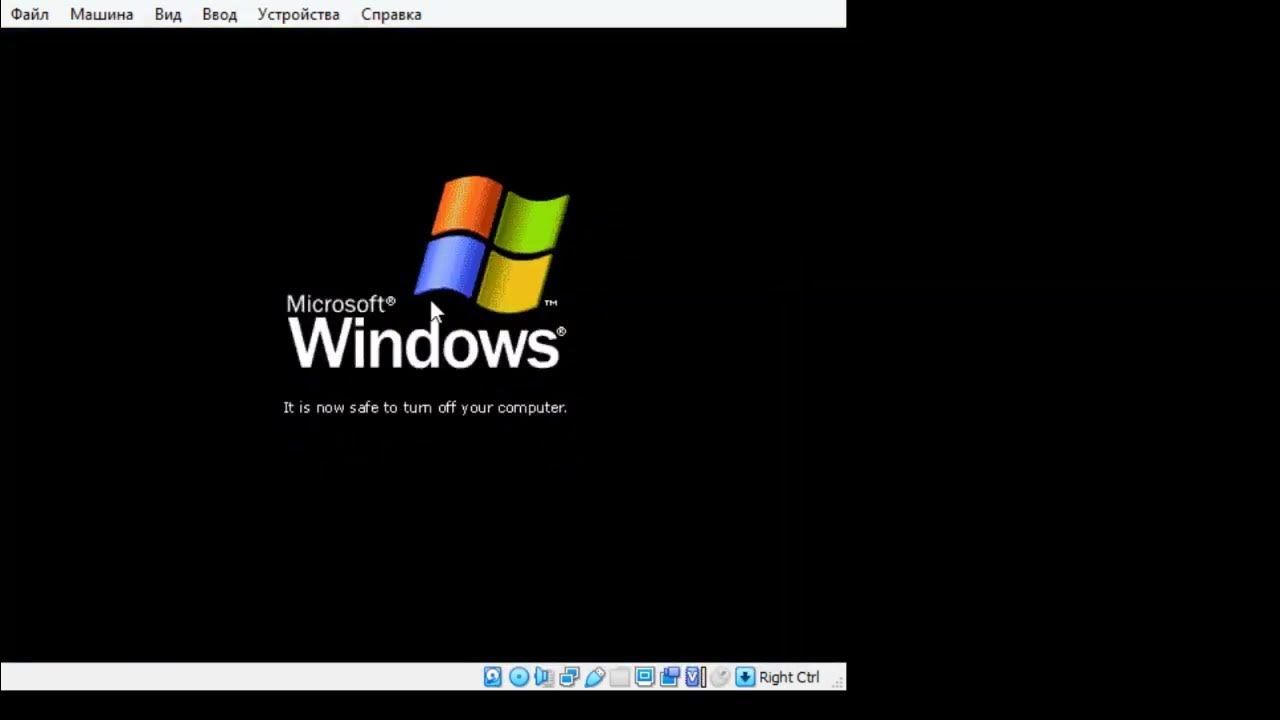The width and height of the screenshot is (1280, 720).
Task: Click the mouse integration status icon
Action: click(720, 677)
